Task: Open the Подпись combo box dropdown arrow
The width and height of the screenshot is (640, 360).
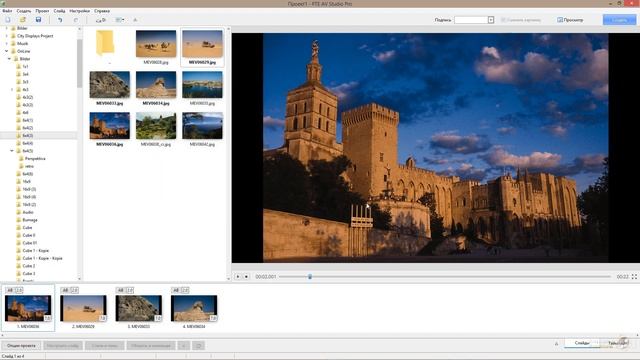Action: pyautogui.click(x=491, y=20)
